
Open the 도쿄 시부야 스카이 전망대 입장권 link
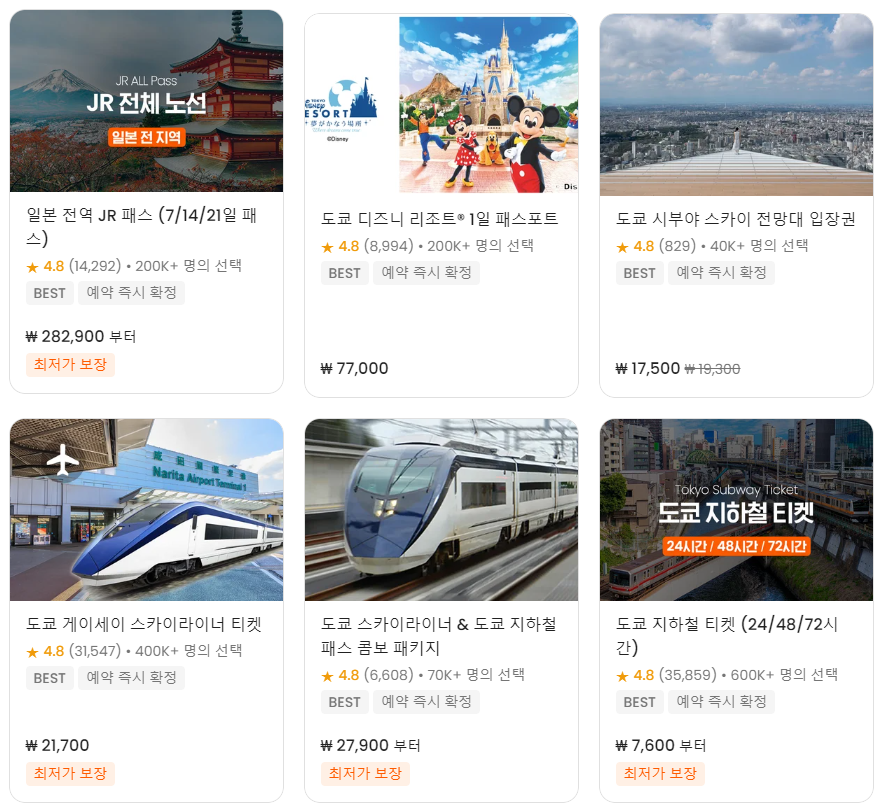736,219
